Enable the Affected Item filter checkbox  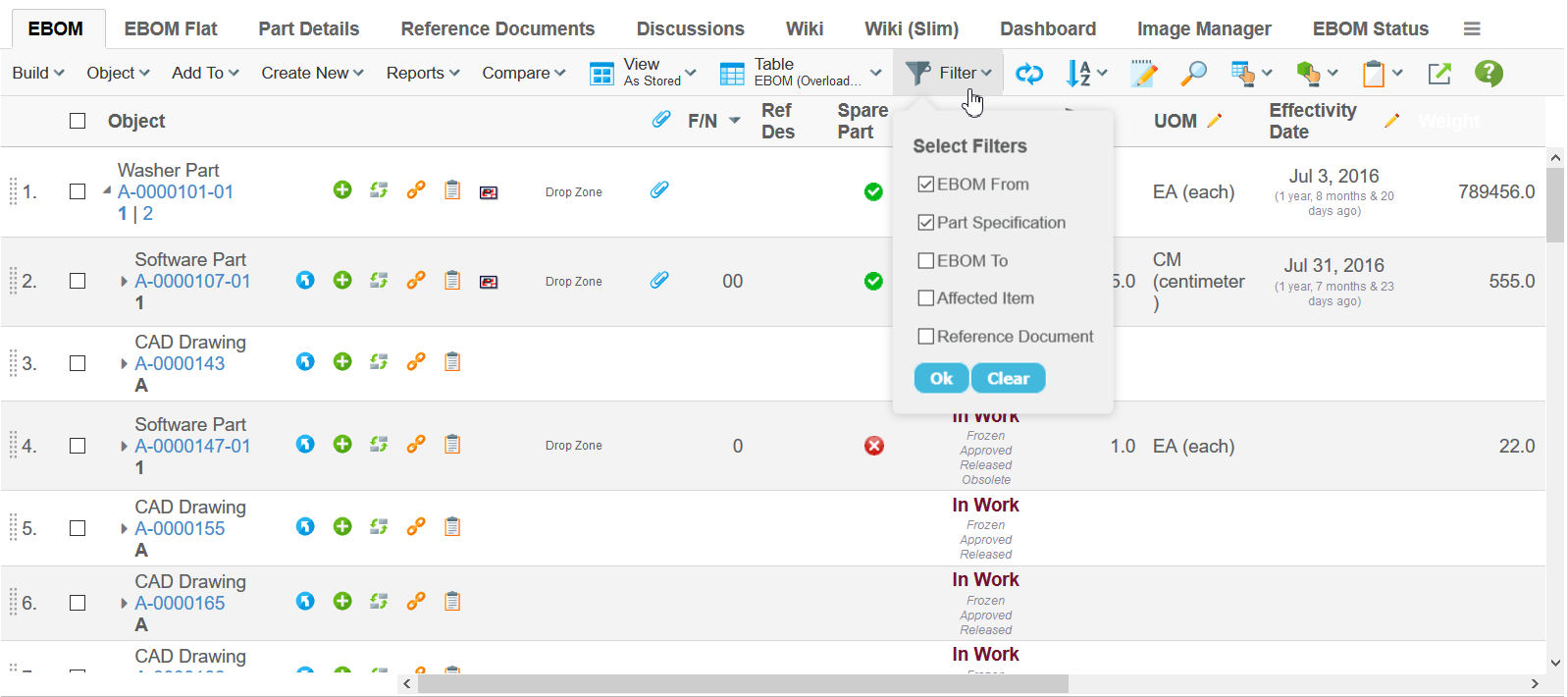point(925,298)
